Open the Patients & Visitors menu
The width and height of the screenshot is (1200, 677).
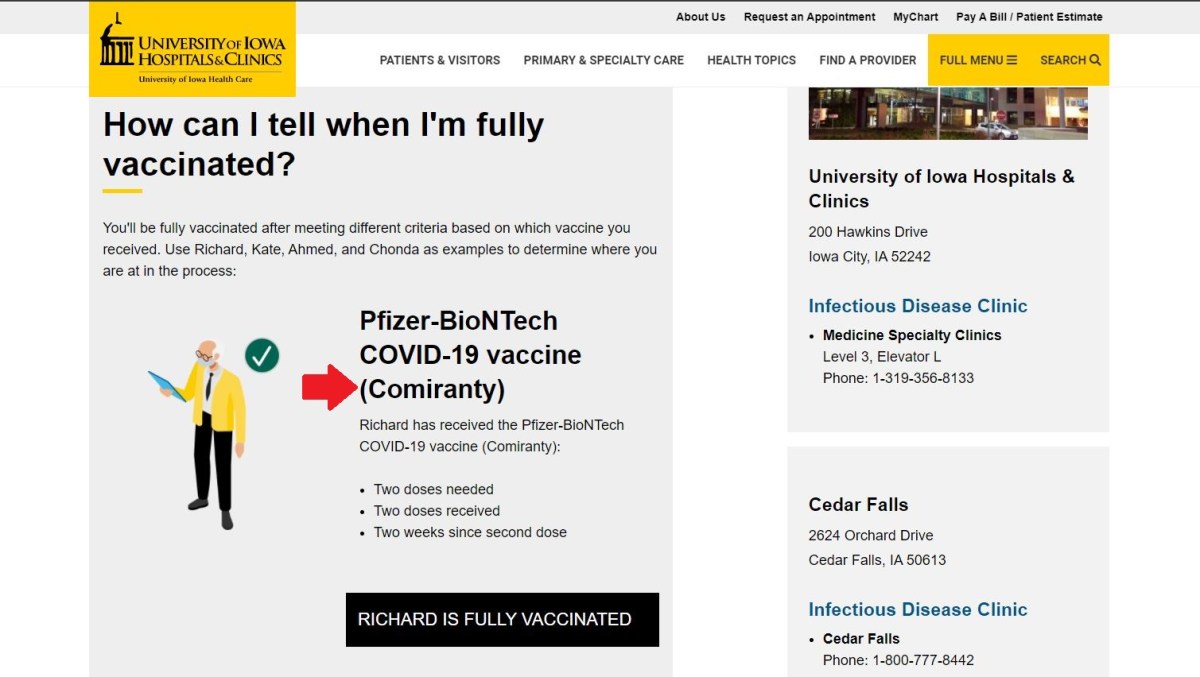tap(439, 60)
